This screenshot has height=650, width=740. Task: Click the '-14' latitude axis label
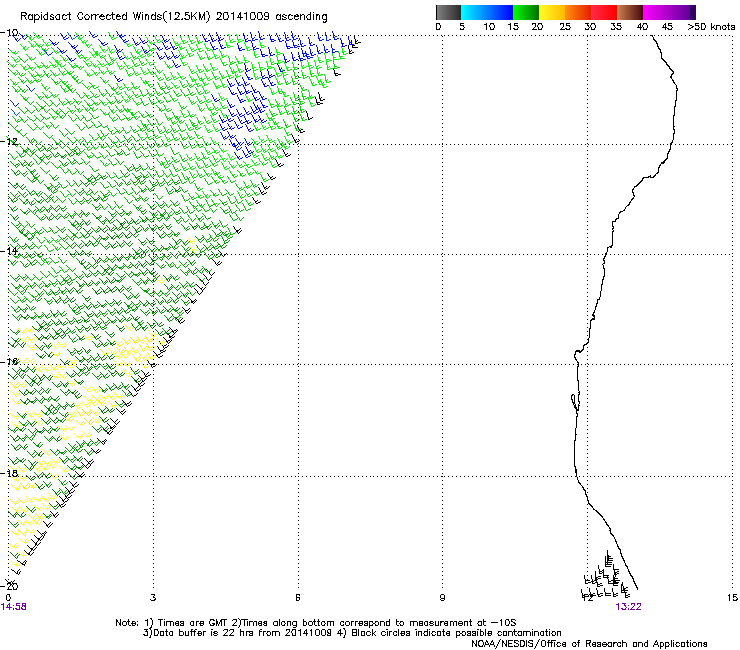tap(9, 251)
